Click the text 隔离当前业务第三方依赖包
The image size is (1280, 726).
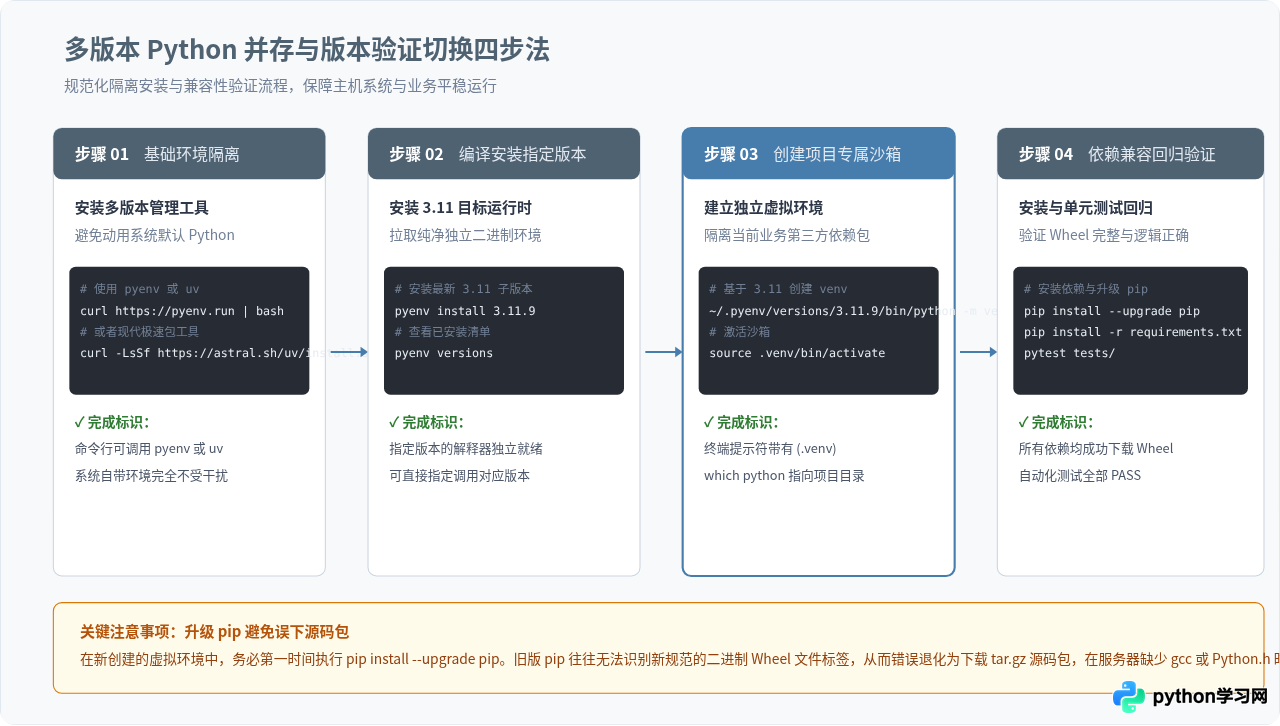(787, 235)
